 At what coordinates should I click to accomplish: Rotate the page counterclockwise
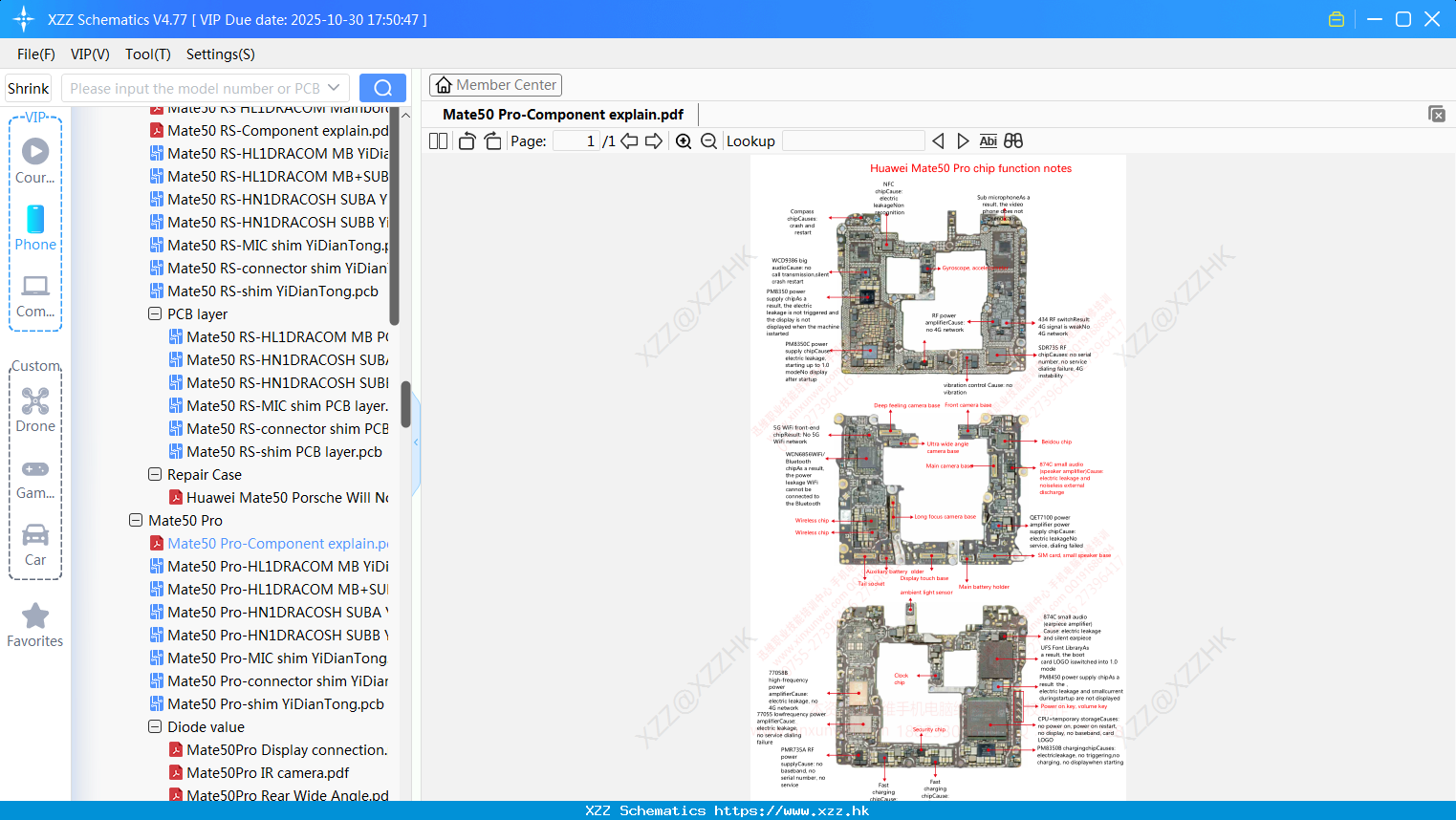467,141
